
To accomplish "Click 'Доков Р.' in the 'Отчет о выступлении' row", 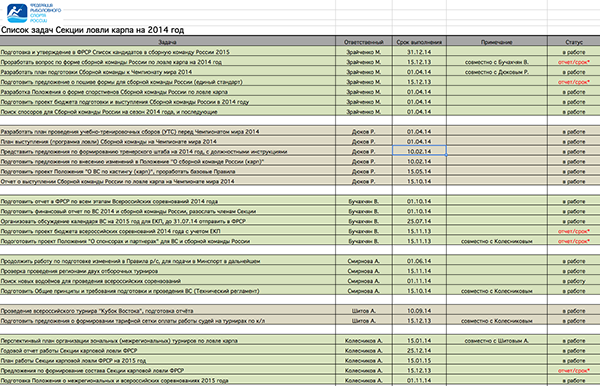I will coord(364,181).
